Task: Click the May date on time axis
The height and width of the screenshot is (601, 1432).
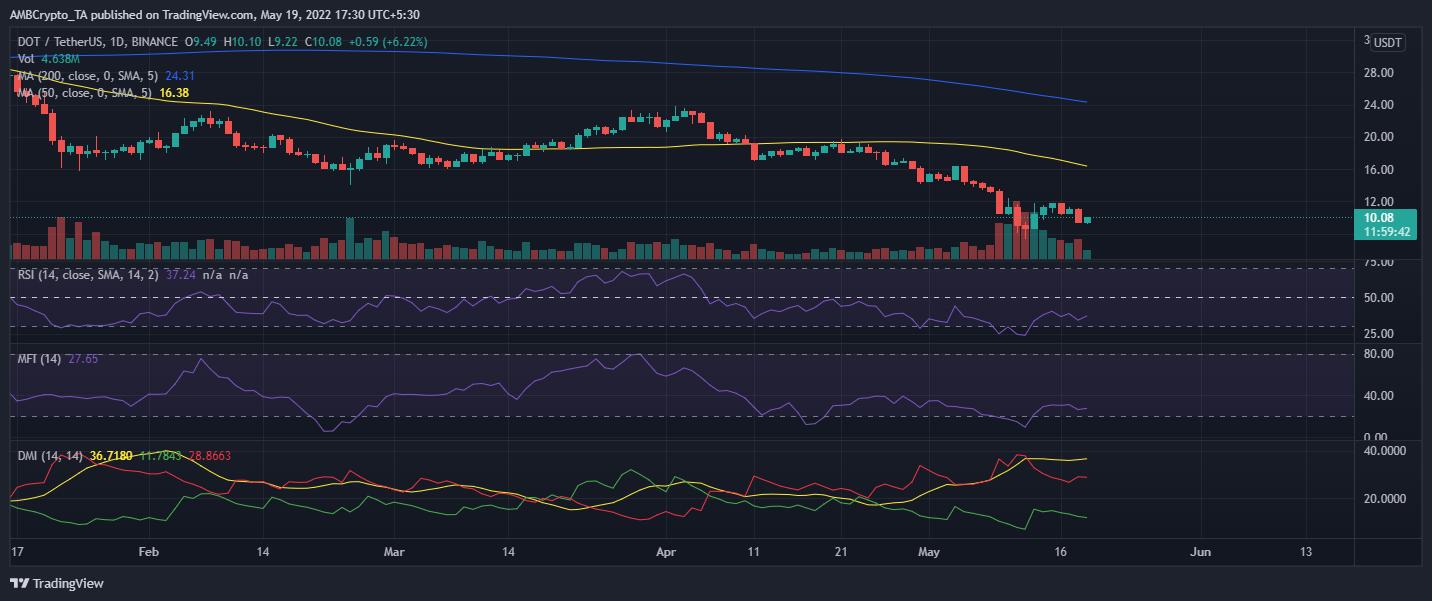Action: pyautogui.click(x=930, y=552)
